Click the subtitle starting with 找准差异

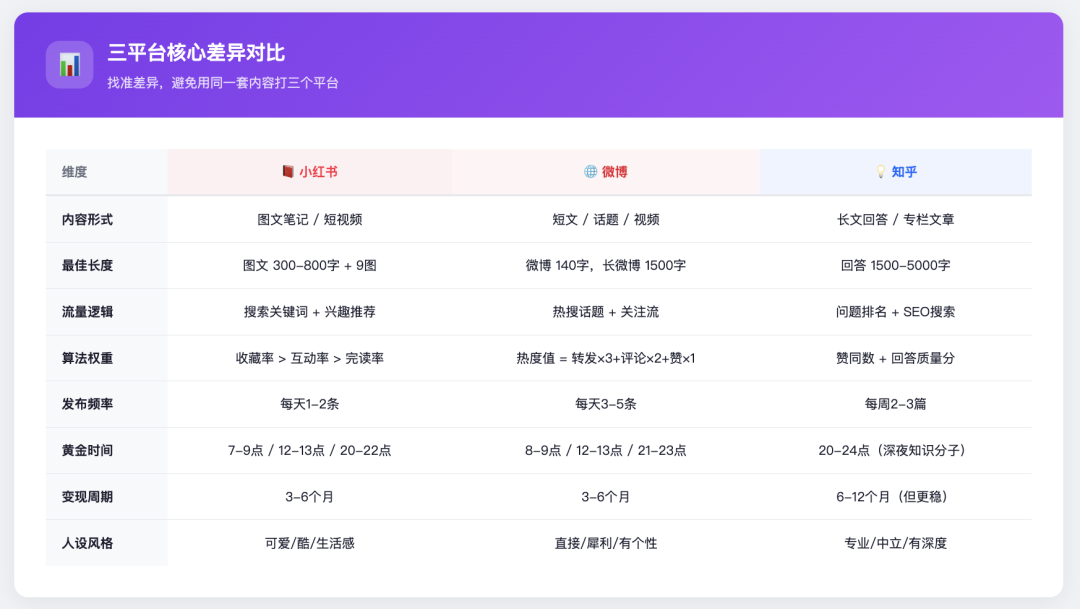pos(223,83)
